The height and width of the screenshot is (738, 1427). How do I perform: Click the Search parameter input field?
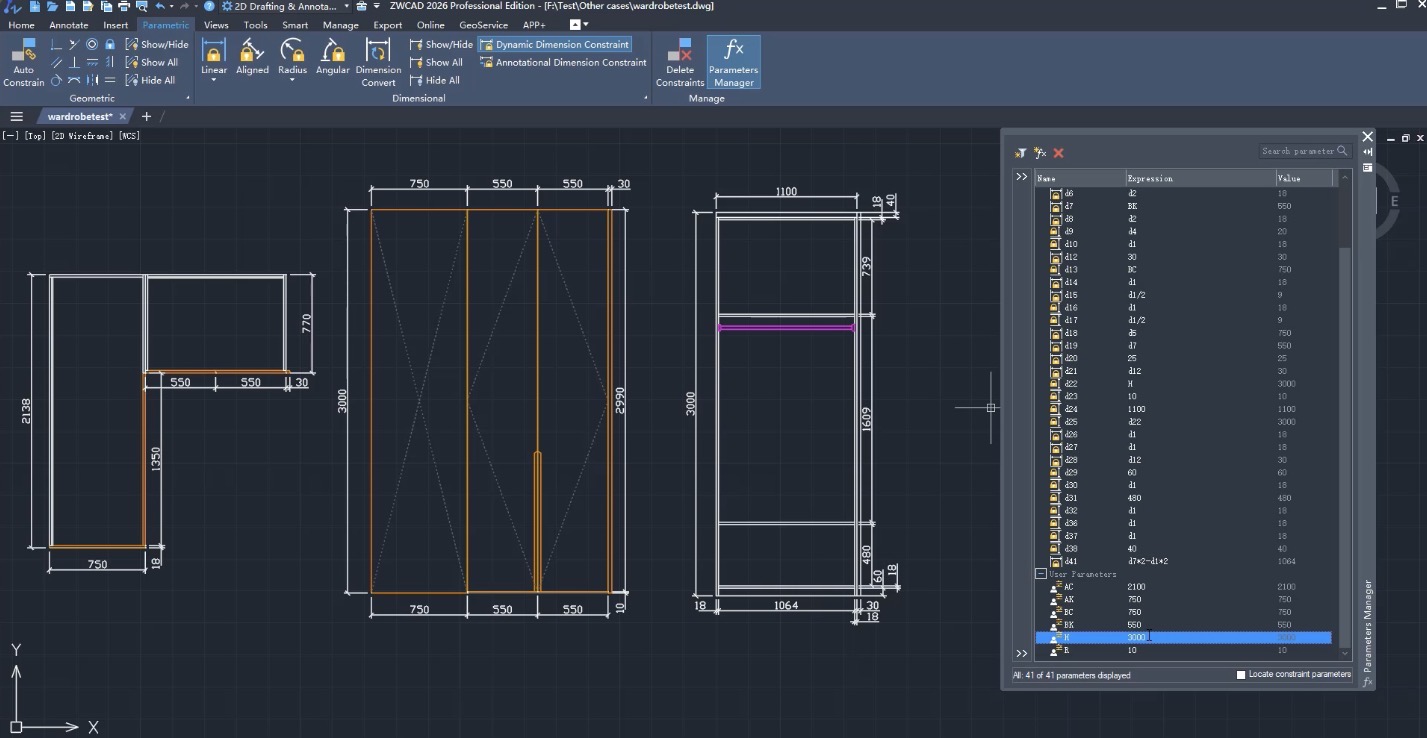[x=1297, y=151]
